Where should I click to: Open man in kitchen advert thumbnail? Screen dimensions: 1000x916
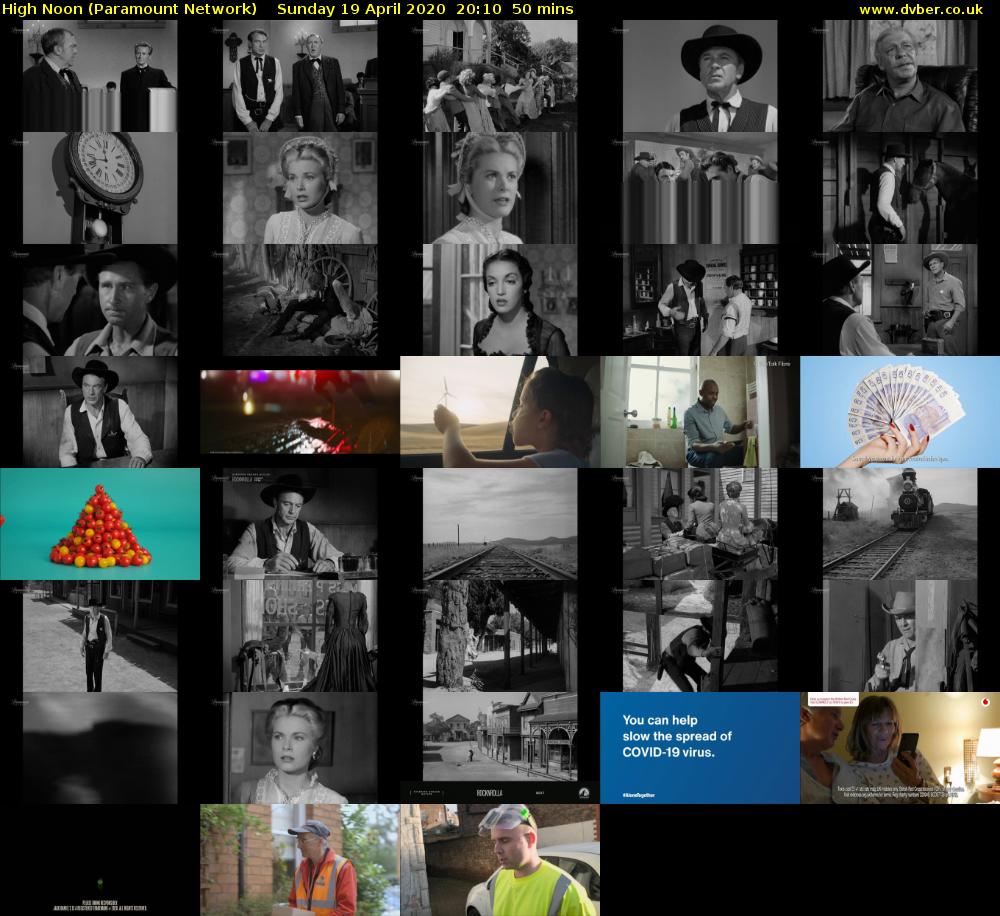click(x=700, y=412)
